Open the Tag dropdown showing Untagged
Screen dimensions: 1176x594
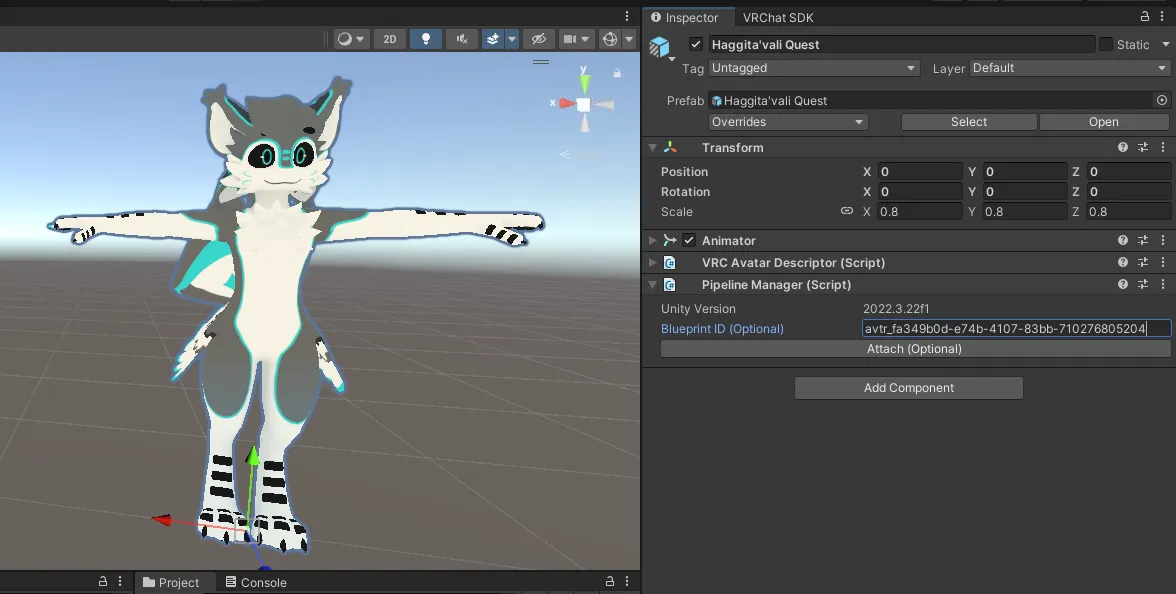click(x=814, y=68)
